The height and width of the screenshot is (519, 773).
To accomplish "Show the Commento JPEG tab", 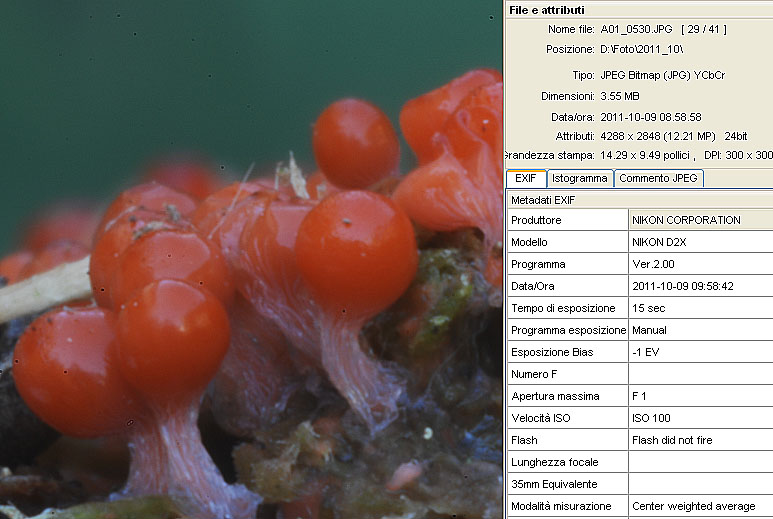I will (658, 179).
